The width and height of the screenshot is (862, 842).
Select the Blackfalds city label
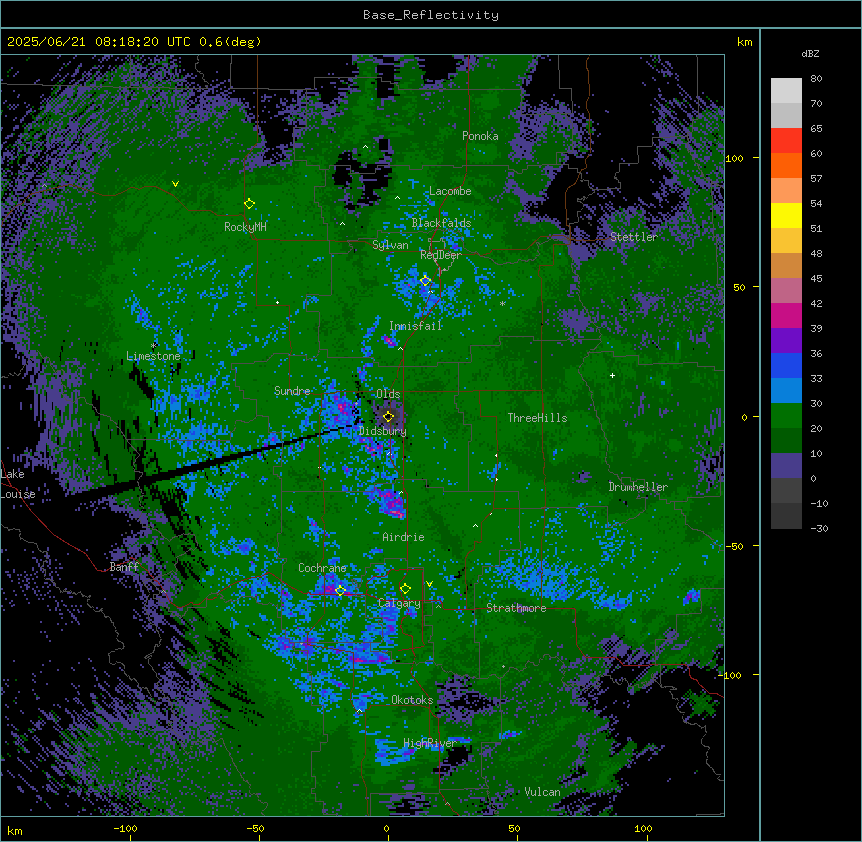click(x=441, y=223)
